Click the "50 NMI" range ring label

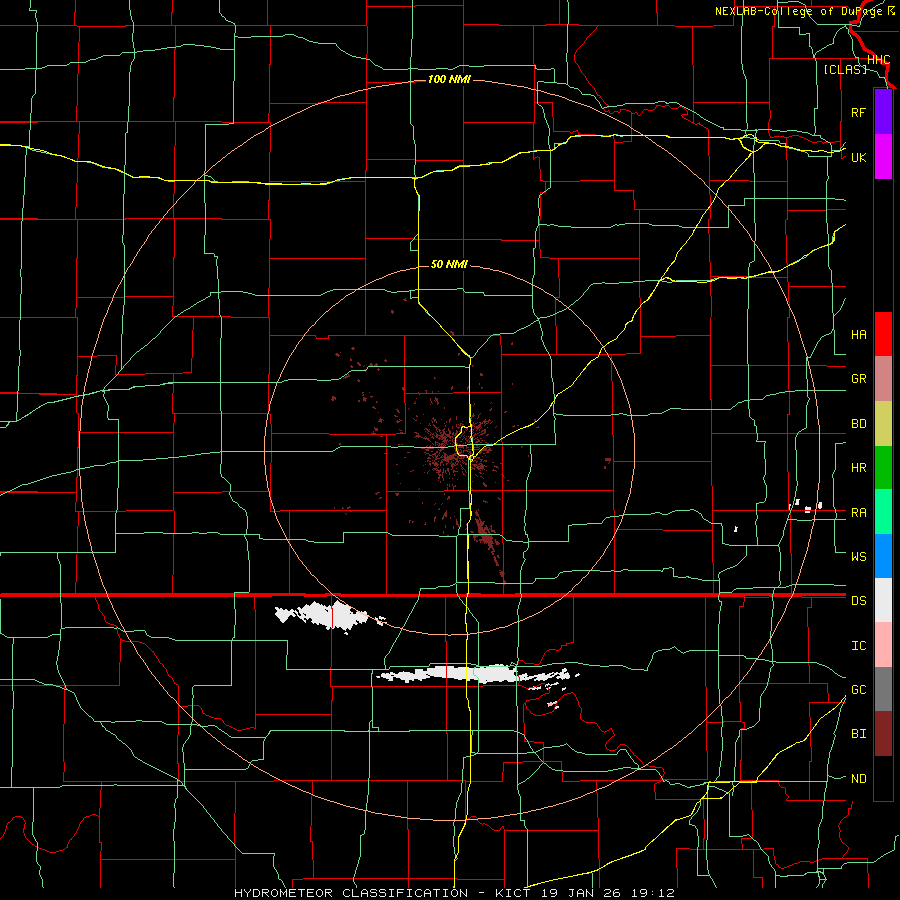(449, 264)
